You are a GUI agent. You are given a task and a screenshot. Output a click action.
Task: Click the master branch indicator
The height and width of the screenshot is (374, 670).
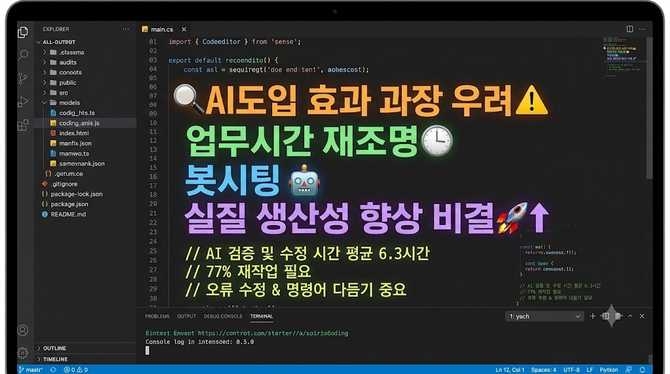coord(31,370)
